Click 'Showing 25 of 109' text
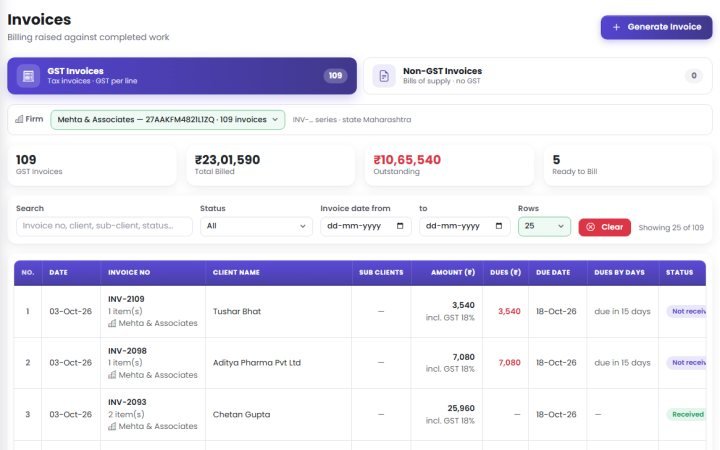Screen dimensions: 720x450 click(671, 228)
